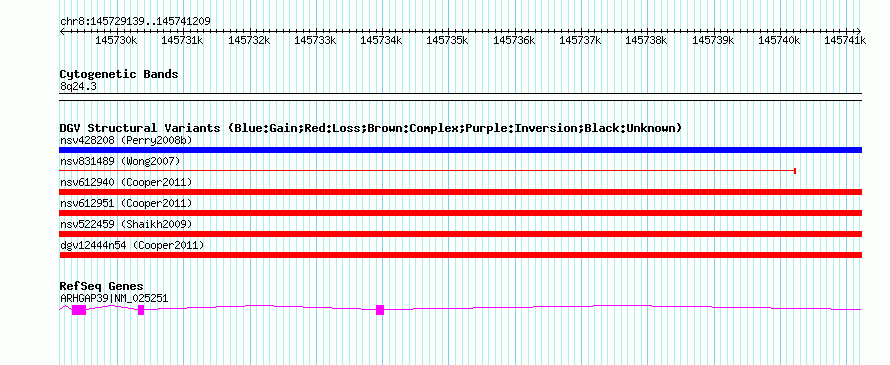This screenshot has width=890, height=365.
Task: Click the red nsv522459 loss bar
Action: click(x=461, y=234)
